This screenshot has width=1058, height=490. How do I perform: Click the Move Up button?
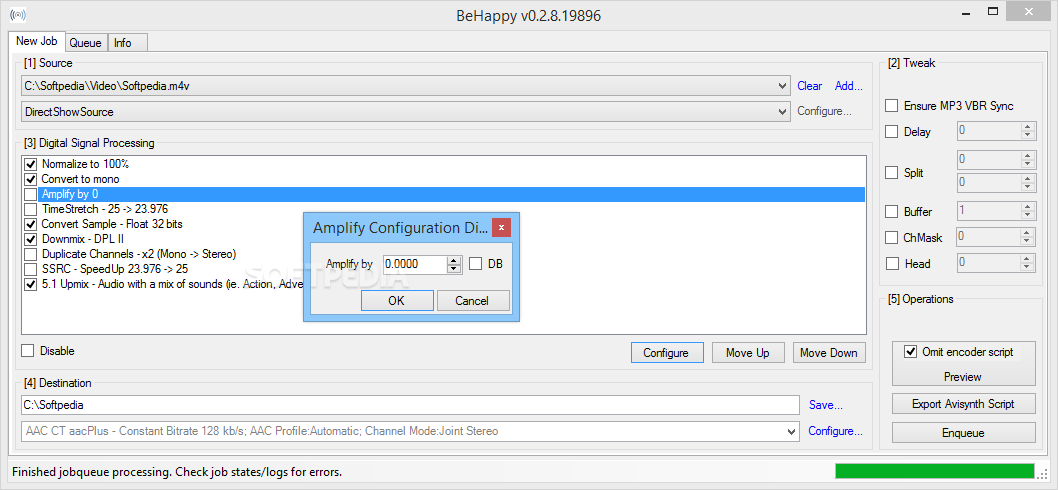coord(748,352)
